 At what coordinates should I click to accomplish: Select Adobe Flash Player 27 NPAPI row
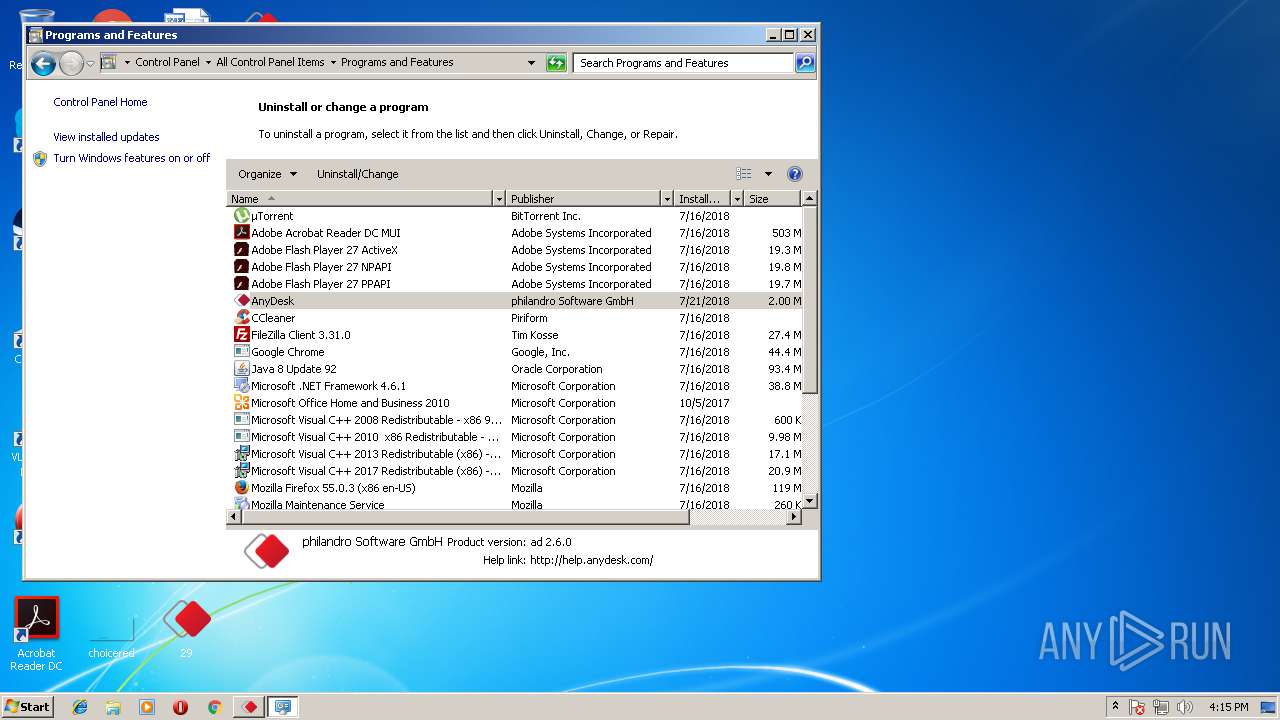coord(515,267)
